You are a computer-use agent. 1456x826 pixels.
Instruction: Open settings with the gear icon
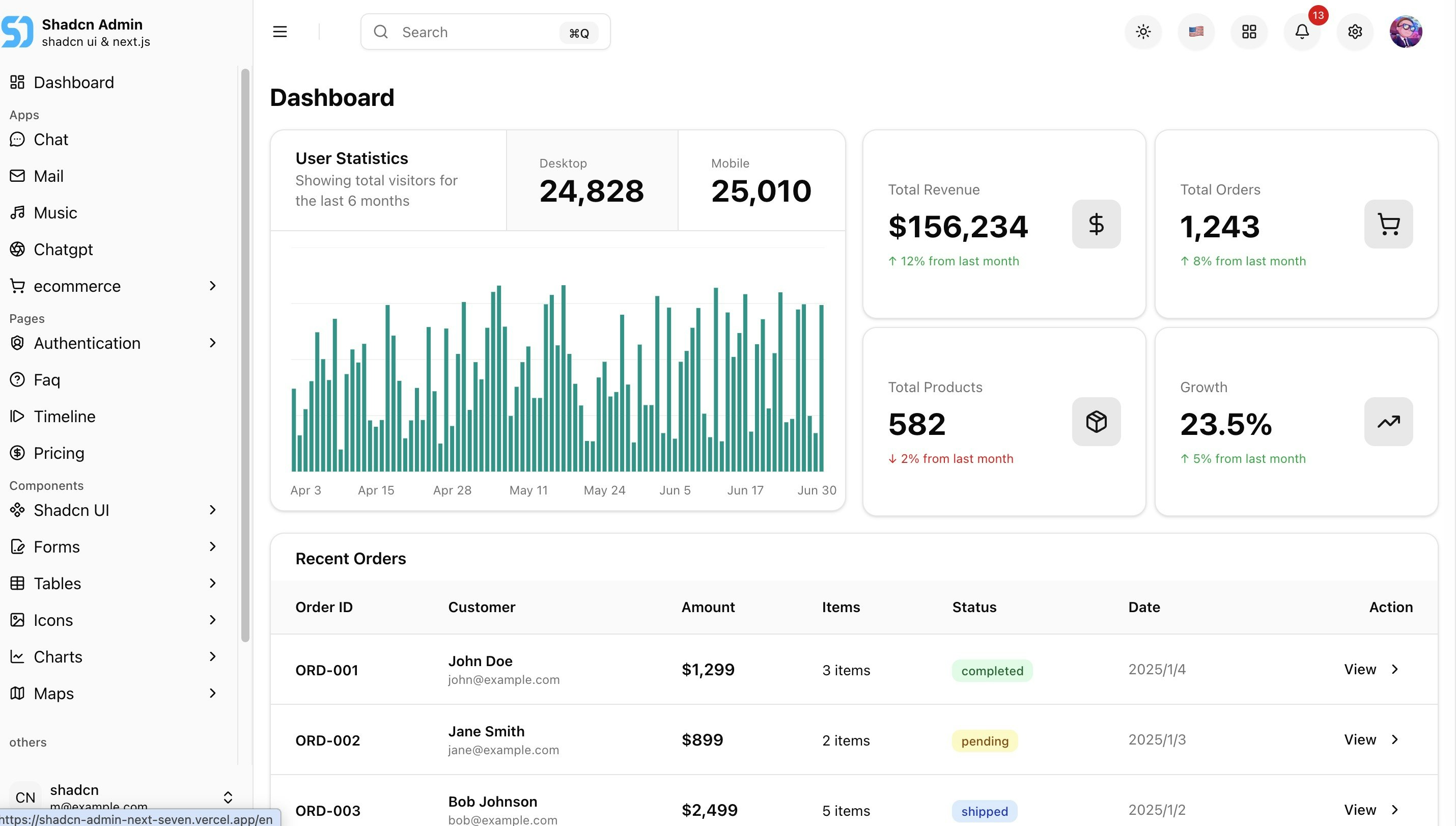1355,32
